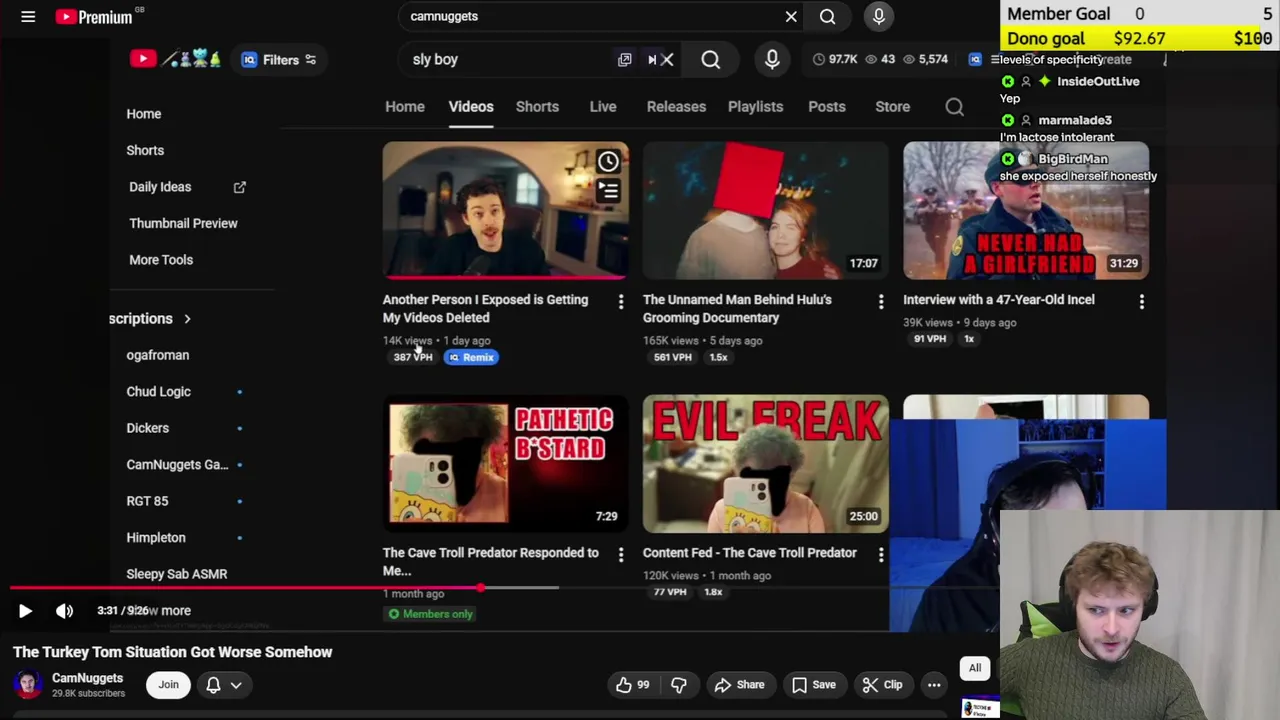Click search magnifier beside sly boy
Viewport: 1280px width, 720px height.
click(x=710, y=59)
